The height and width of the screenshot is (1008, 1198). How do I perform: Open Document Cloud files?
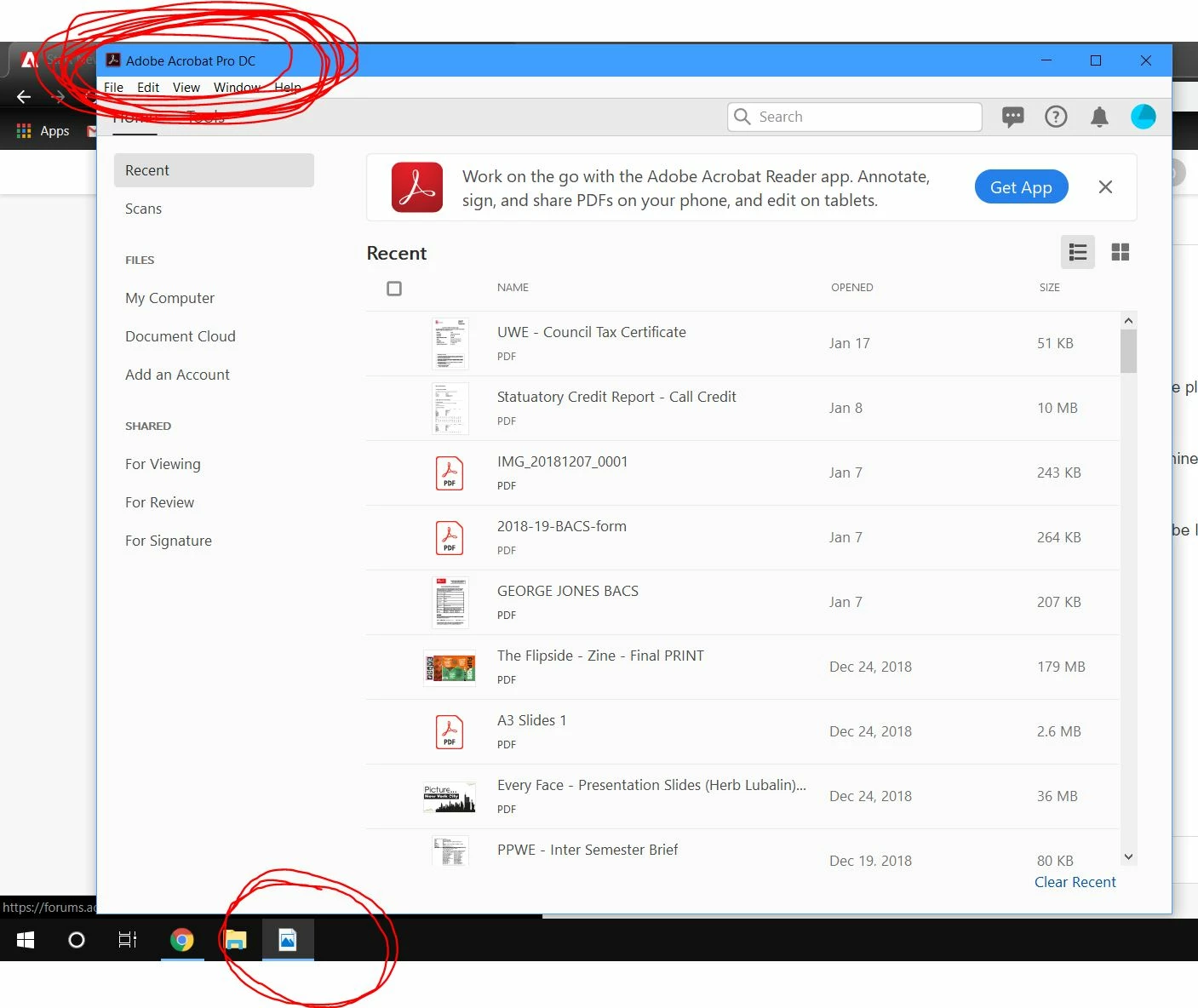(181, 336)
